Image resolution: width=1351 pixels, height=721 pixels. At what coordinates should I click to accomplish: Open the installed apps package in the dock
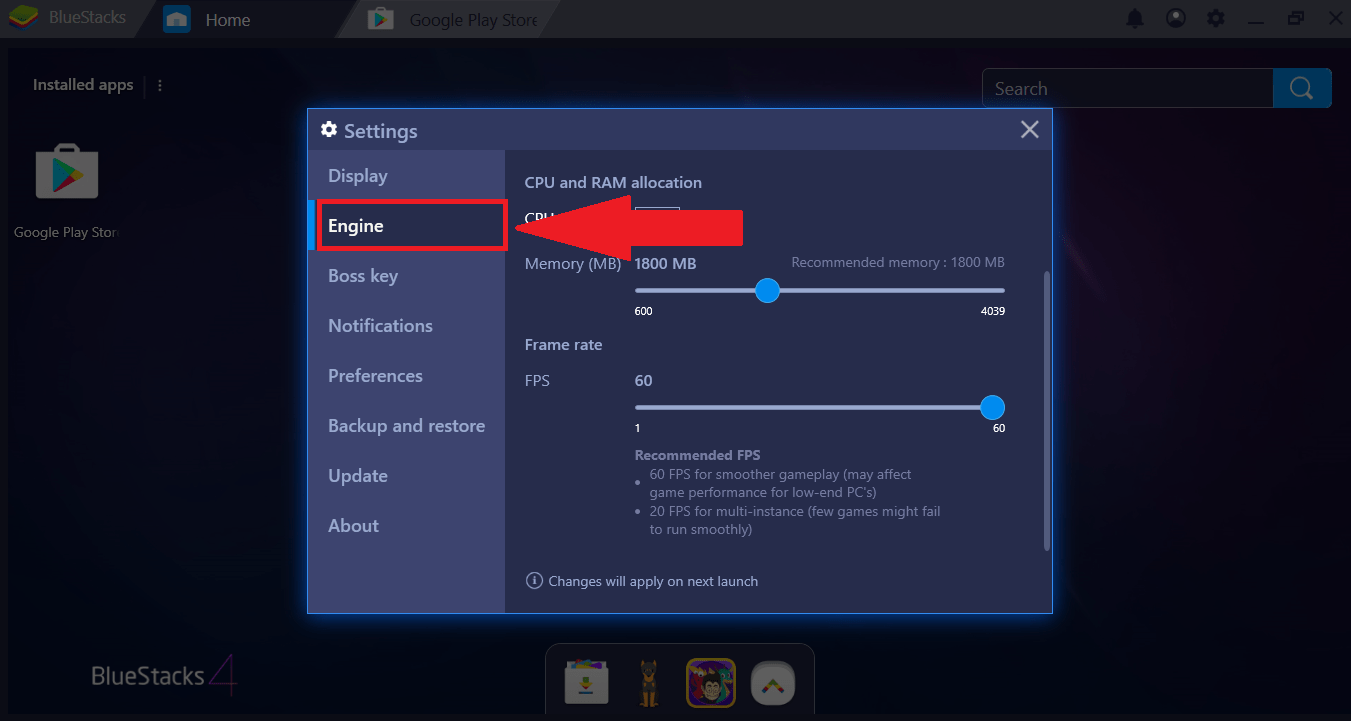pos(586,682)
